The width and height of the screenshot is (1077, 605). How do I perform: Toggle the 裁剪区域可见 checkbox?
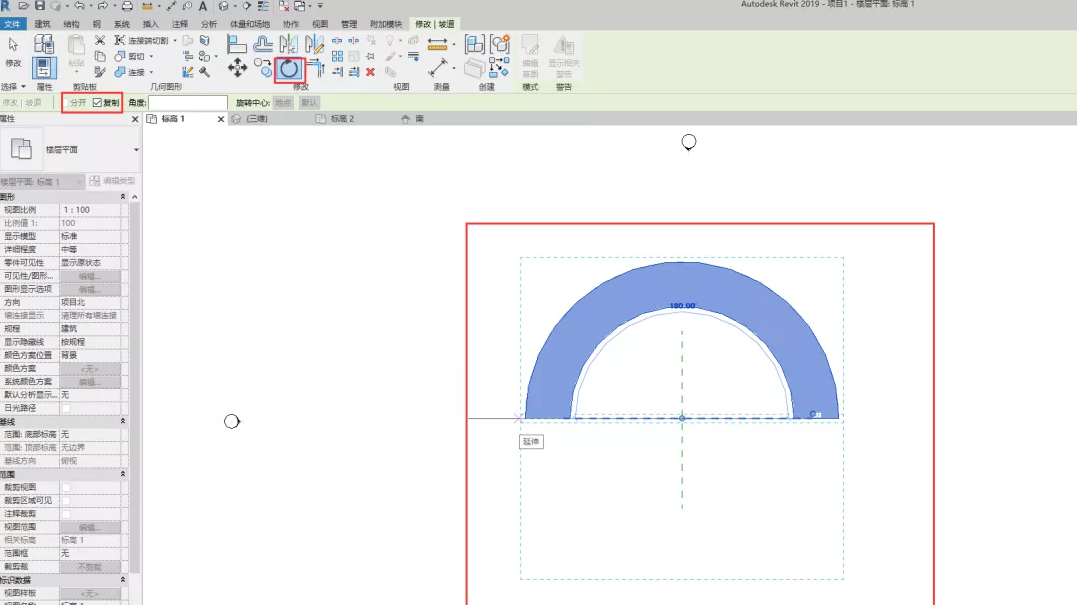coord(66,501)
